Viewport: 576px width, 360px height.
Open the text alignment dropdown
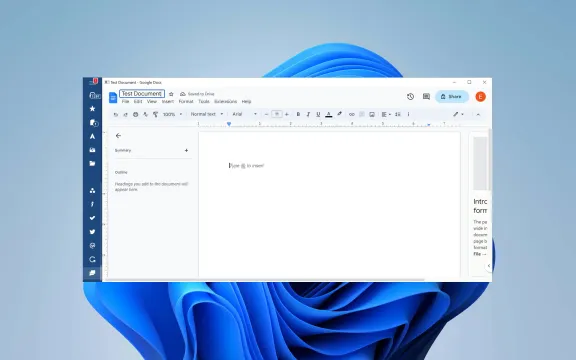click(386, 115)
